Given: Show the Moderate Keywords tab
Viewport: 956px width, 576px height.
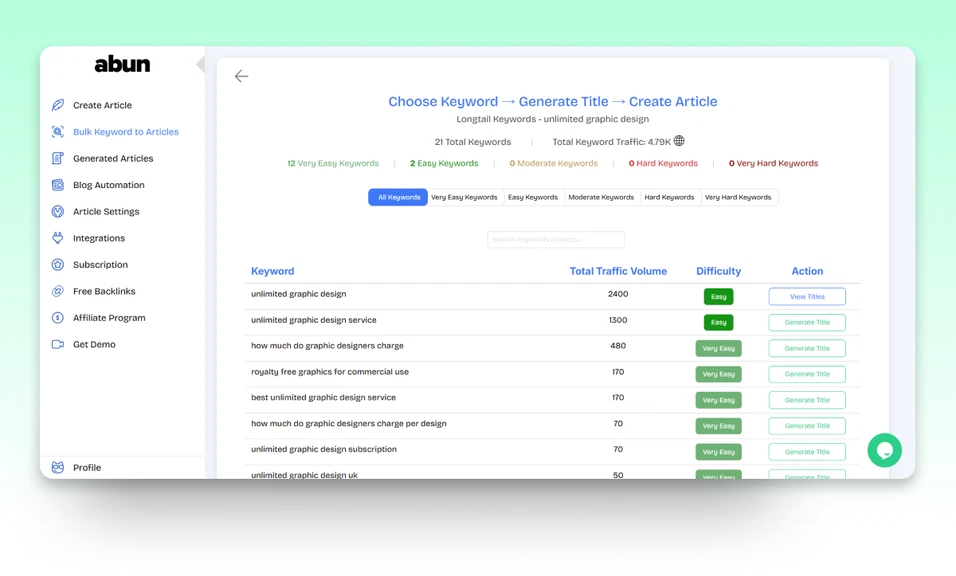Looking at the screenshot, I should [x=601, y=197].
